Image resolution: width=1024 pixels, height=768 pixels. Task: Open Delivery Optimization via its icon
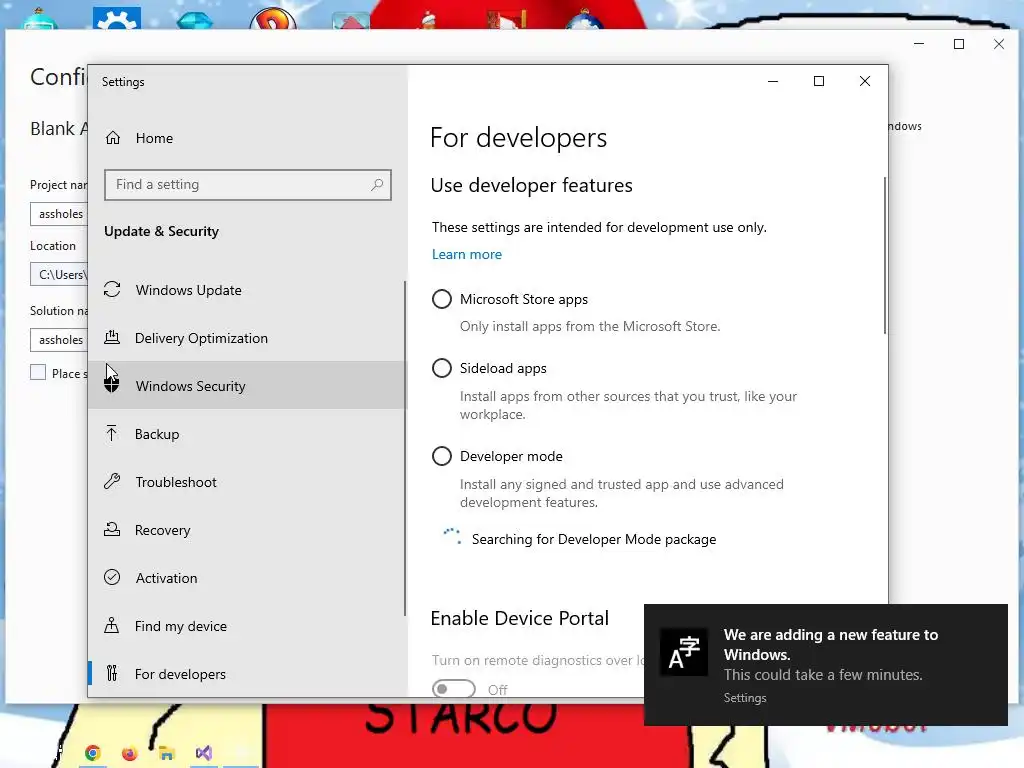click(112, 338)
